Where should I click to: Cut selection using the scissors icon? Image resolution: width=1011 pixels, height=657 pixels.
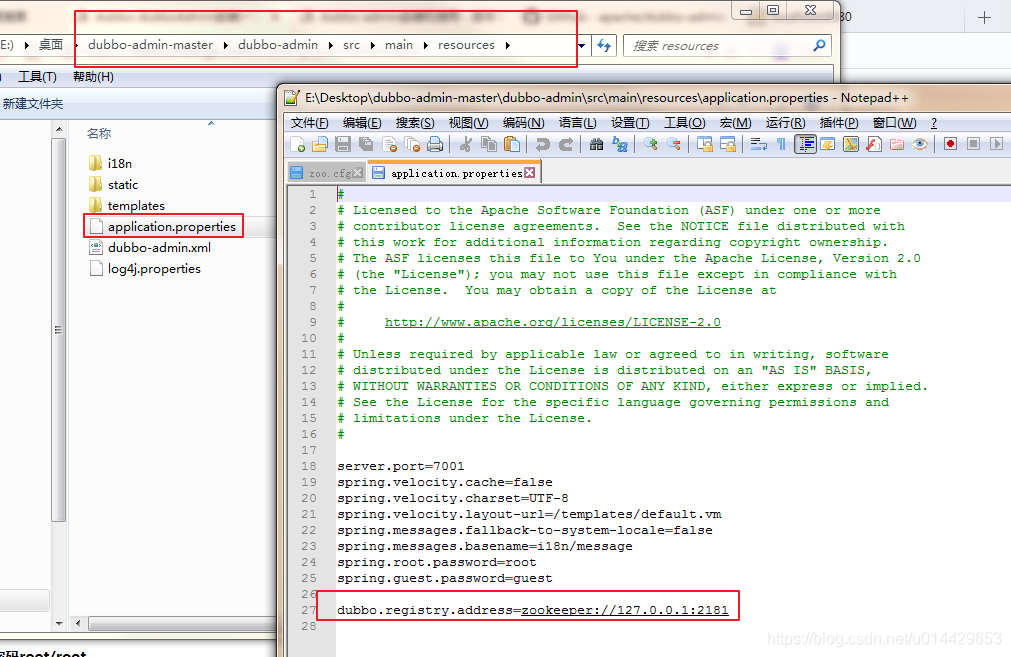click(x=466, y=144)
